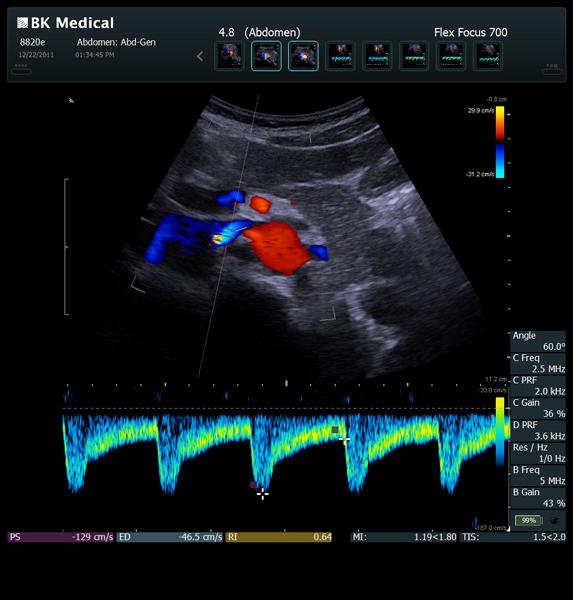Select the second highlighted image thumbnail
The width and height of the screenshot is (573, 600).
[x=266, y=56]
